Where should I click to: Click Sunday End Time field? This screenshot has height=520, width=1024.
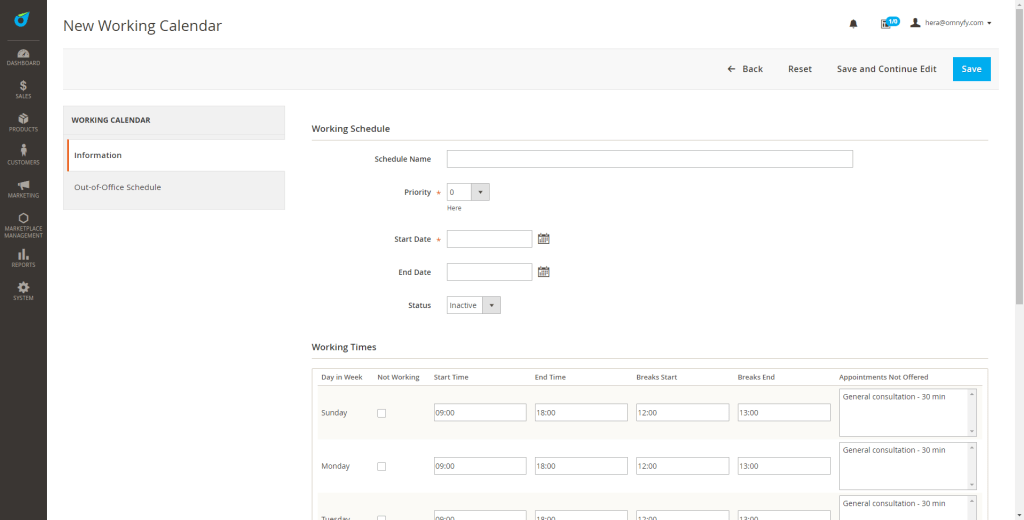pos(581,412)
